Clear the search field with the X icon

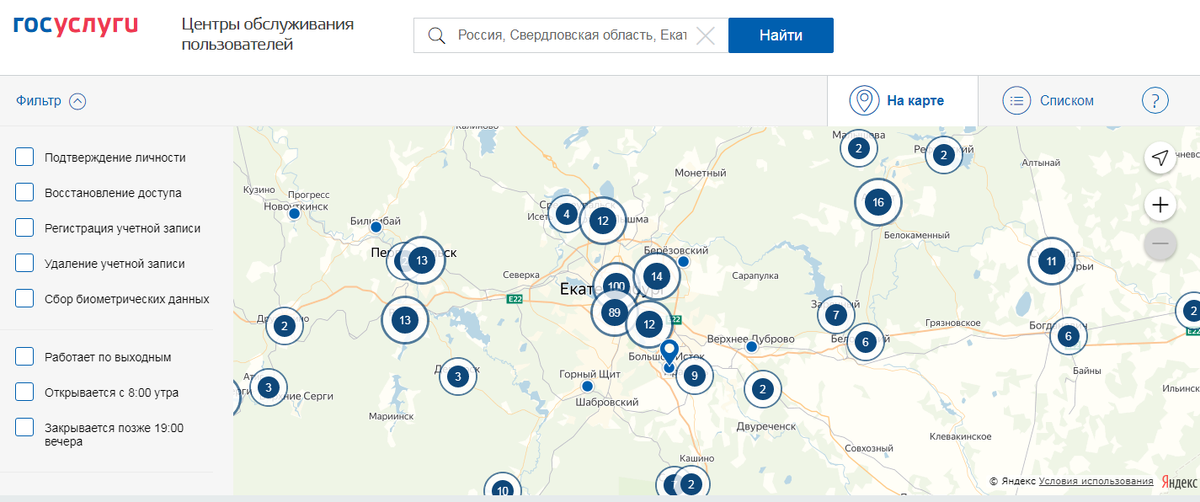705,36
